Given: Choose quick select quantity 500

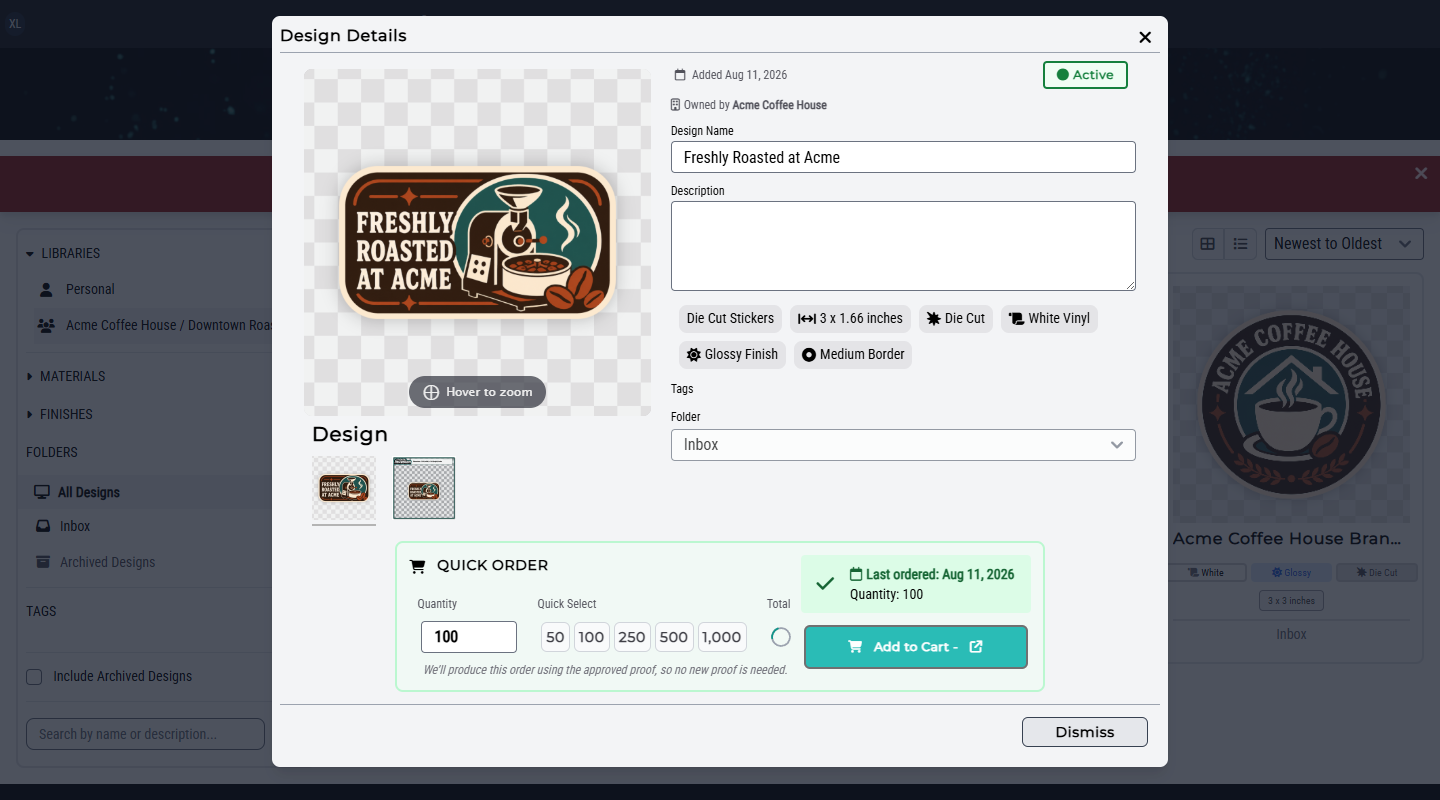Looking at the screenshot, I should [x=674, y=637].
